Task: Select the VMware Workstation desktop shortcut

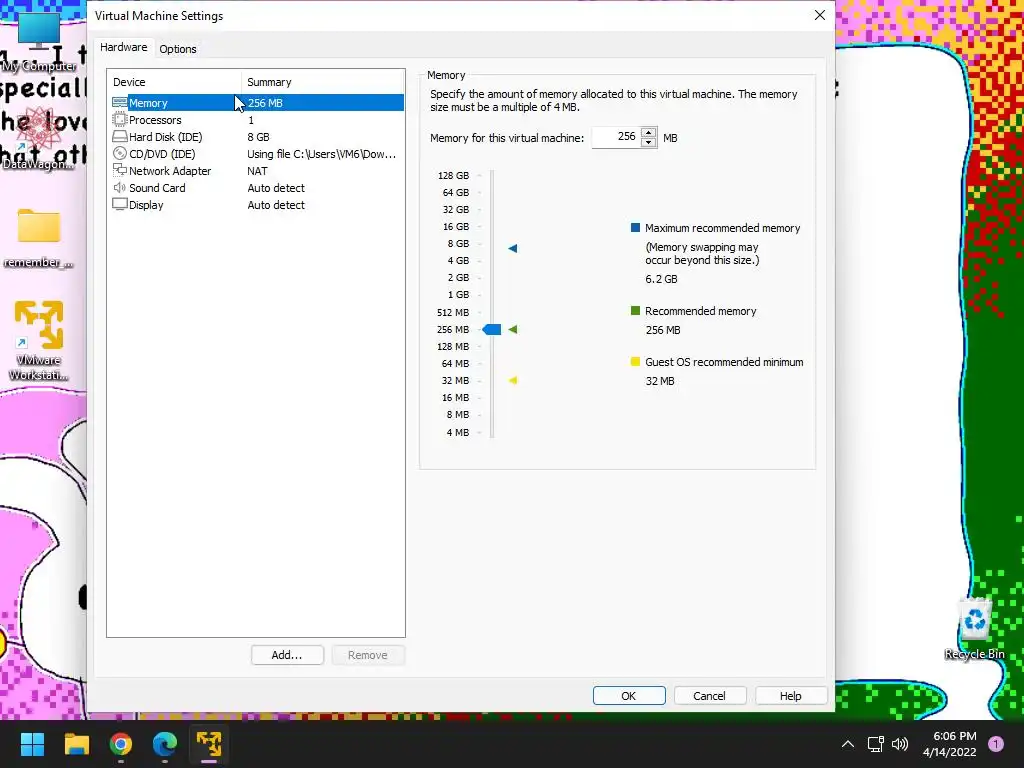Action: [x=39, y=341]
